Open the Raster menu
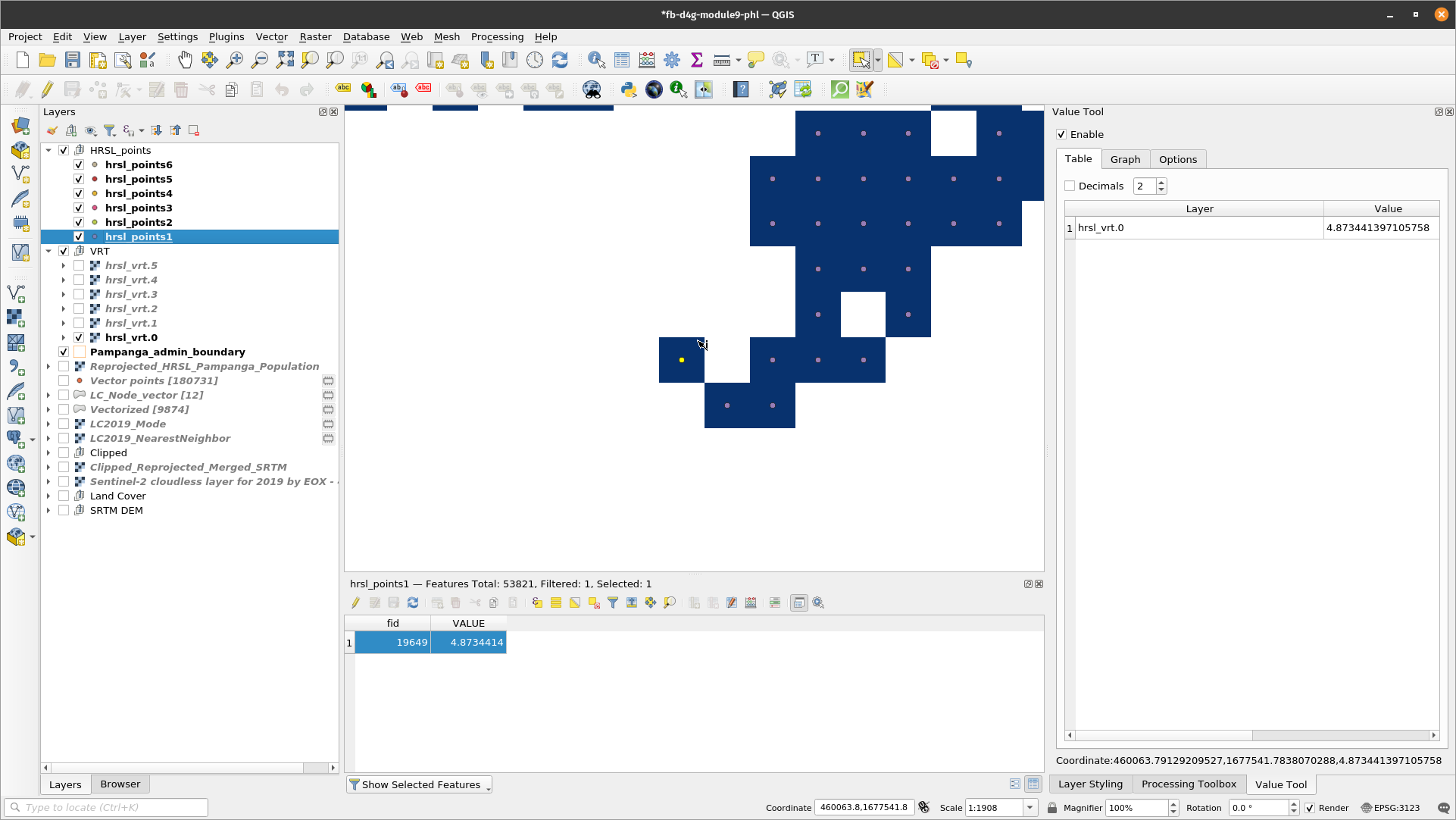 (315, 36)
